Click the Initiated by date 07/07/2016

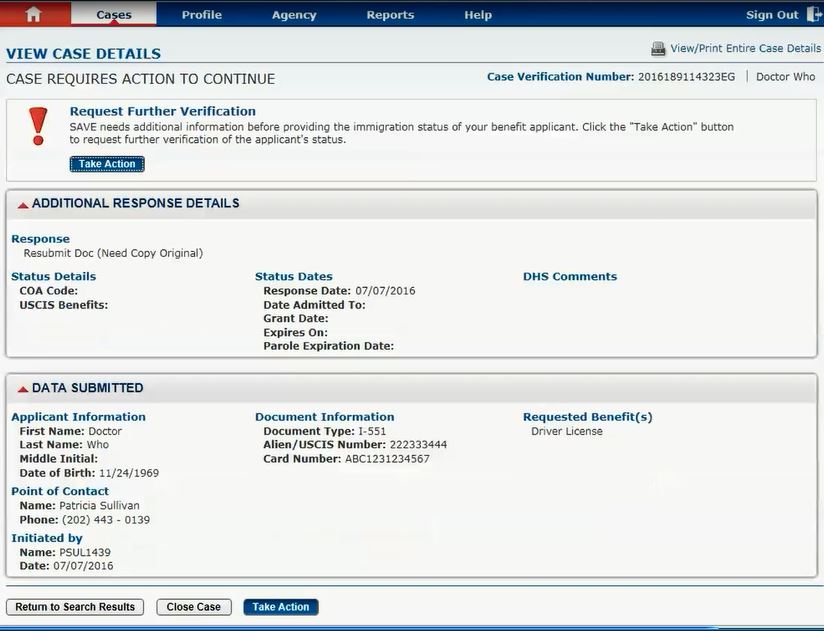[83, 566]
